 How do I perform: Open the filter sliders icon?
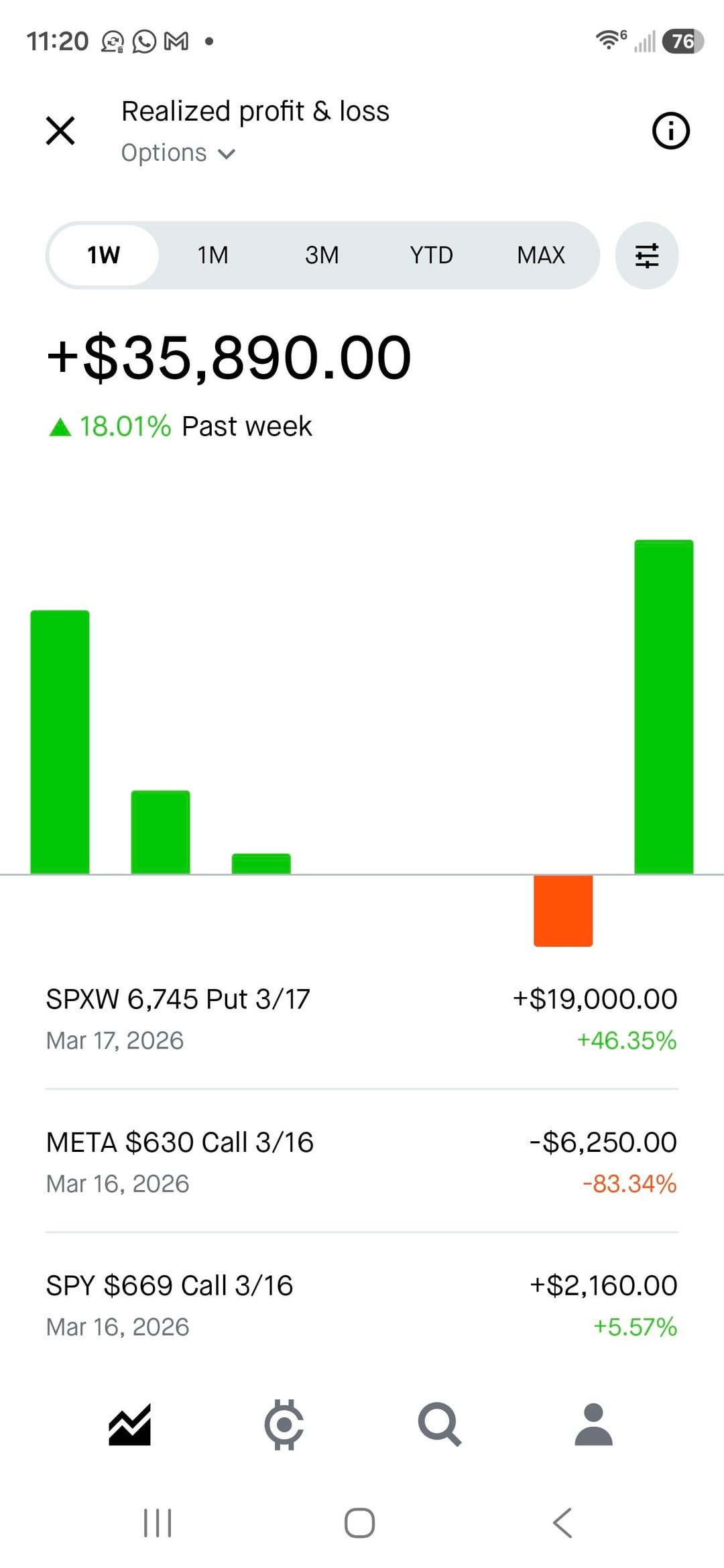(646, 255)
